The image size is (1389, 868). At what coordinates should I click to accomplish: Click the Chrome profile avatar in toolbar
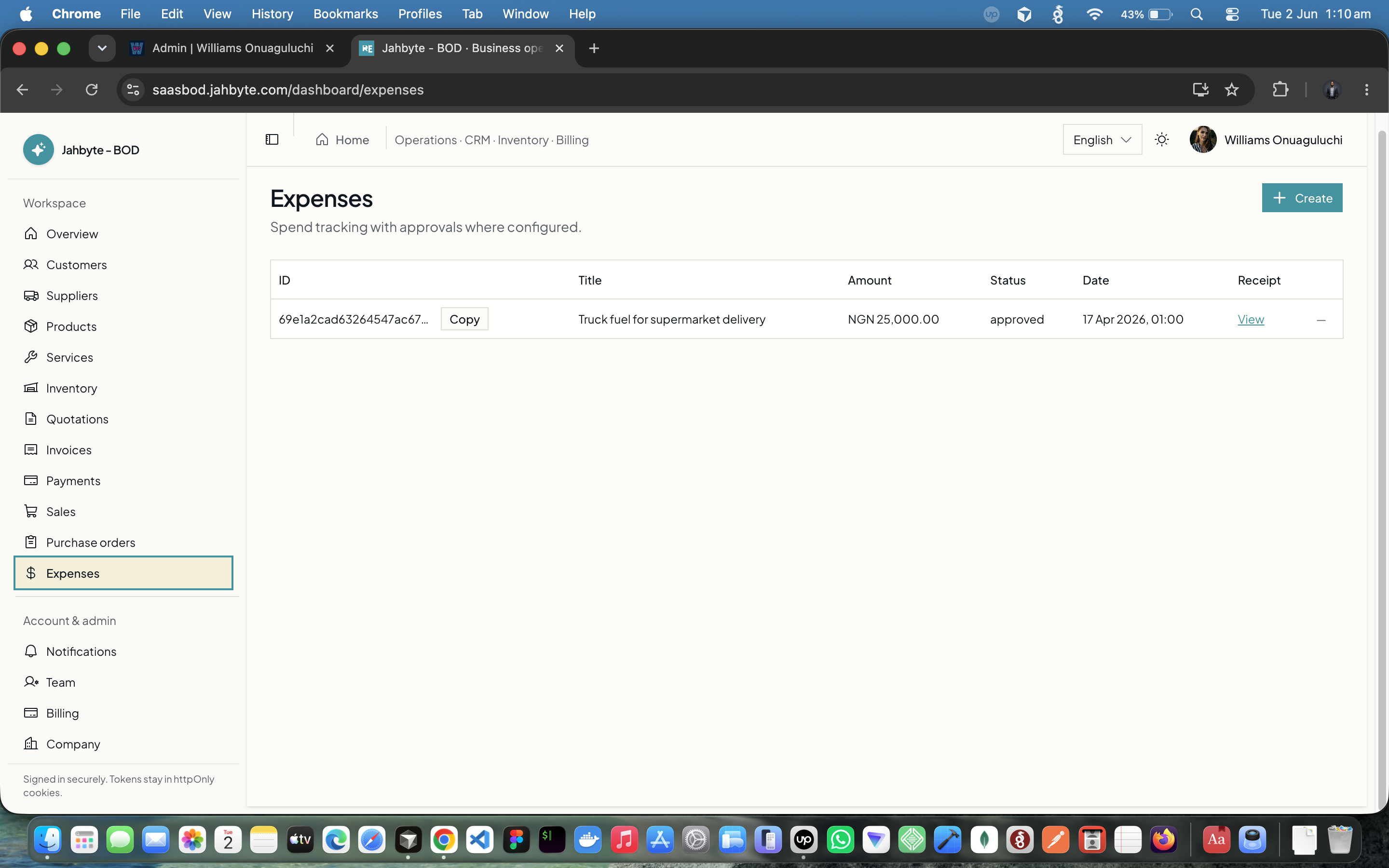click(1331, 90)
